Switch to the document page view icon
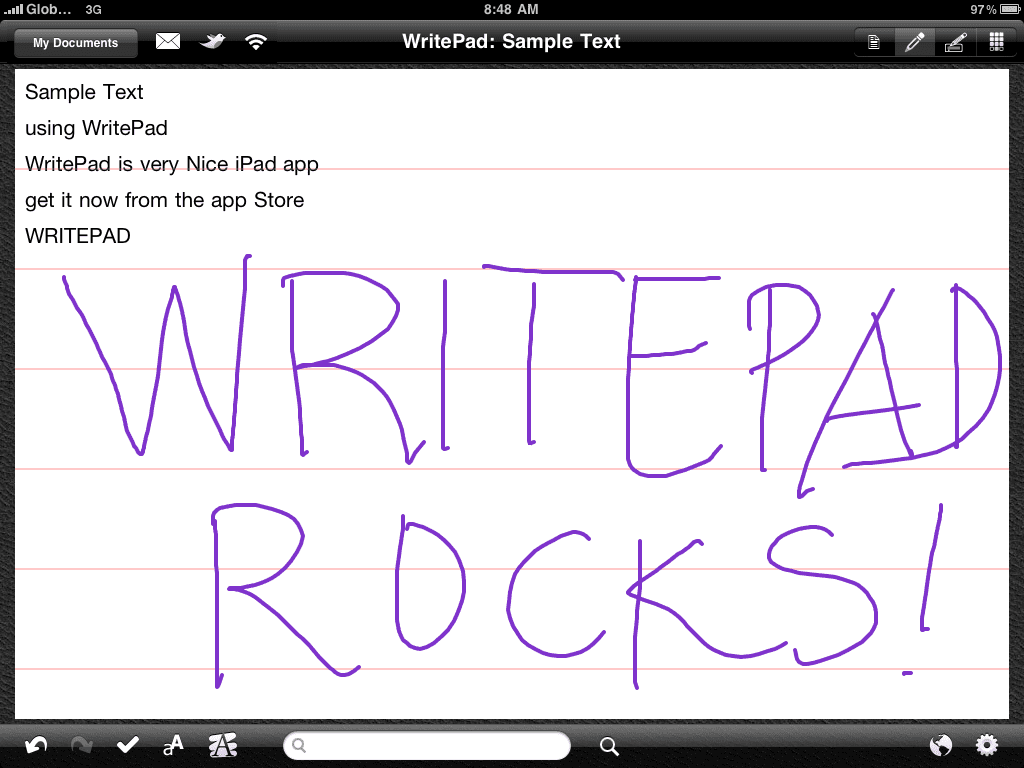Screen dimensions: 1024x768 point(874,43)
